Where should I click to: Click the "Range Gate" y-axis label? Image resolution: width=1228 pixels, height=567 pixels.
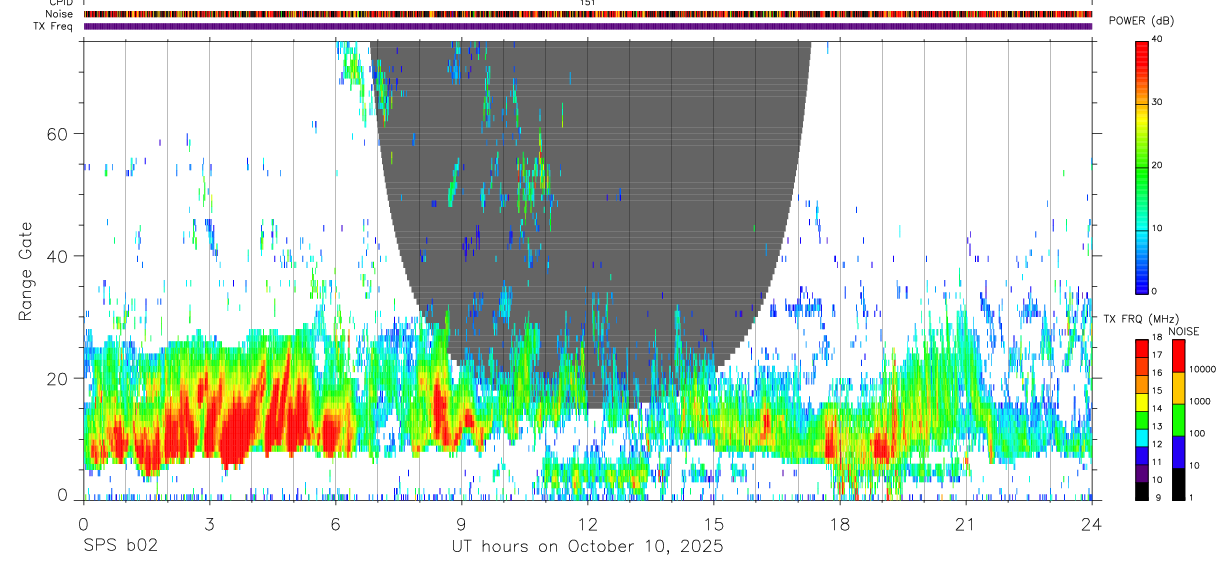pyautogui.click(x=26, y=272)
